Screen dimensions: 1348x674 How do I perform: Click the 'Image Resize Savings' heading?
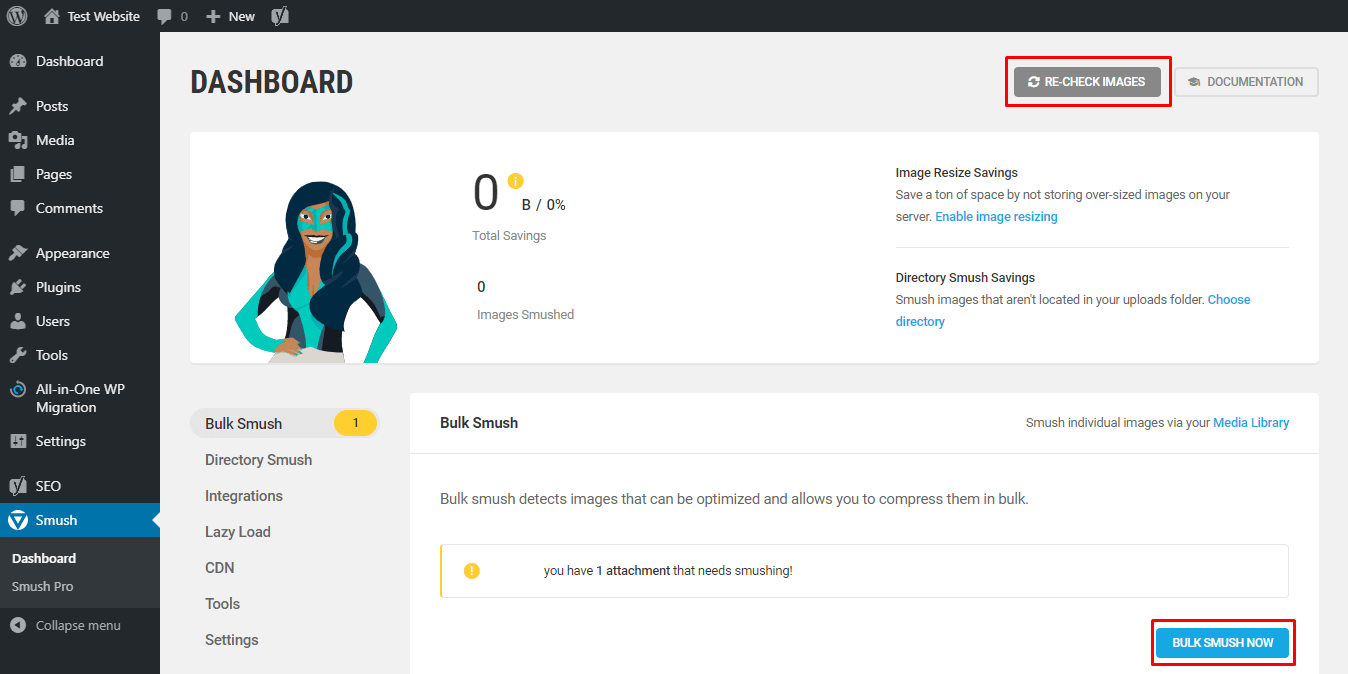957,173
